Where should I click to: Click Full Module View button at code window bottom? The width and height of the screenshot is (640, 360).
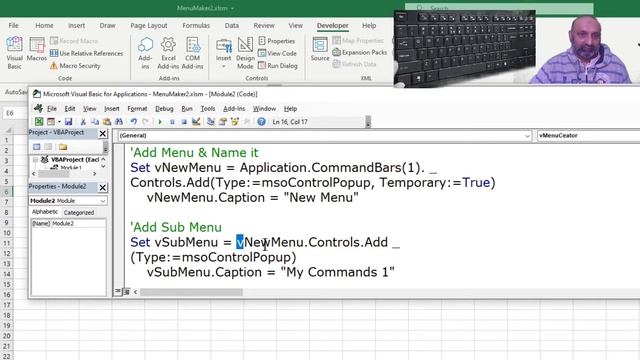point(127,291)
